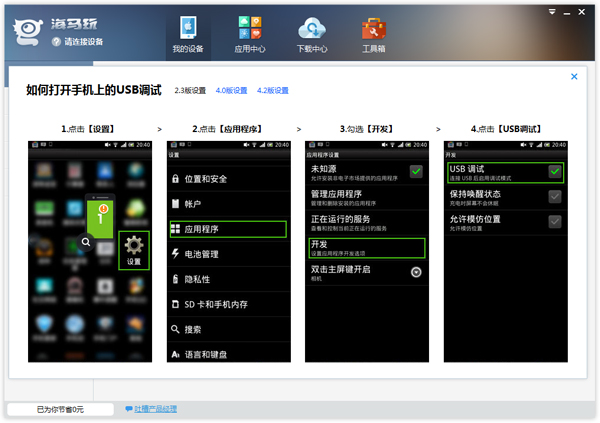Select 位置和安全 row in step 2

click(229, 179)
